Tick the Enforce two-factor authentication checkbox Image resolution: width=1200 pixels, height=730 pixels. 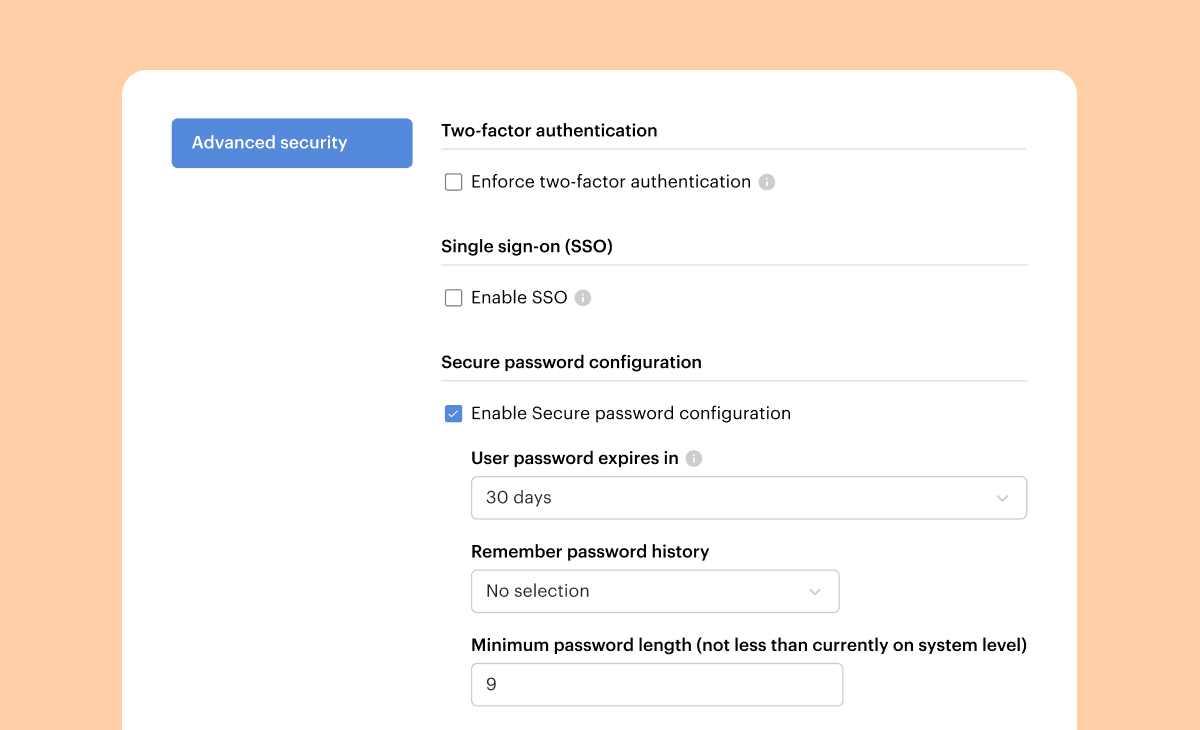click(x=454, y=182)
